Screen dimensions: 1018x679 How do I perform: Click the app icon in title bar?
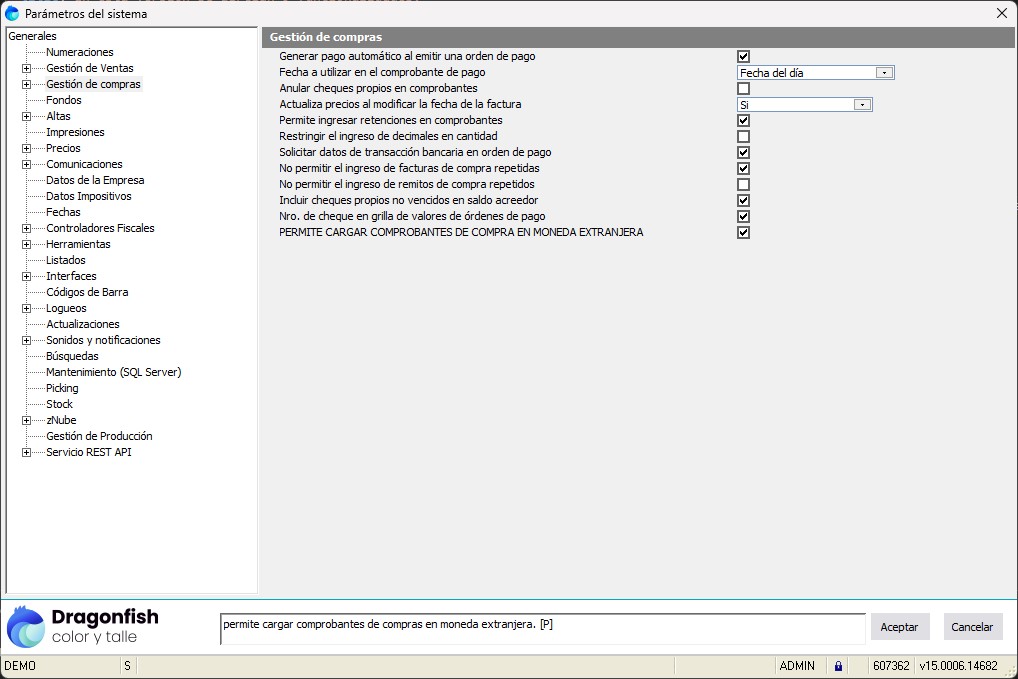pyautogui.click(x=12, y=14)
